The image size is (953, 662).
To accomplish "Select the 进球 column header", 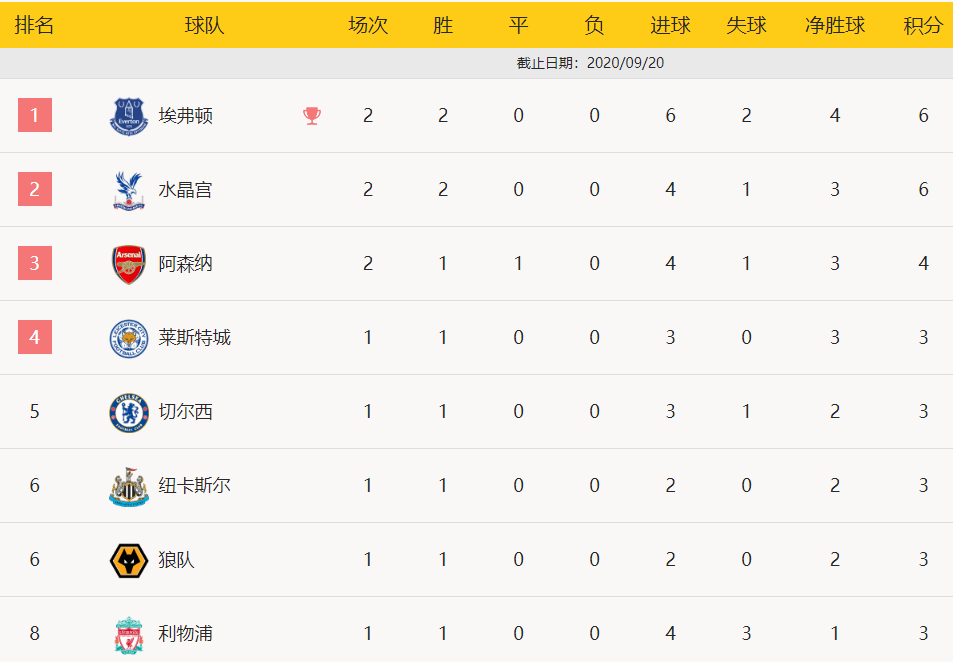I will 670,25.
